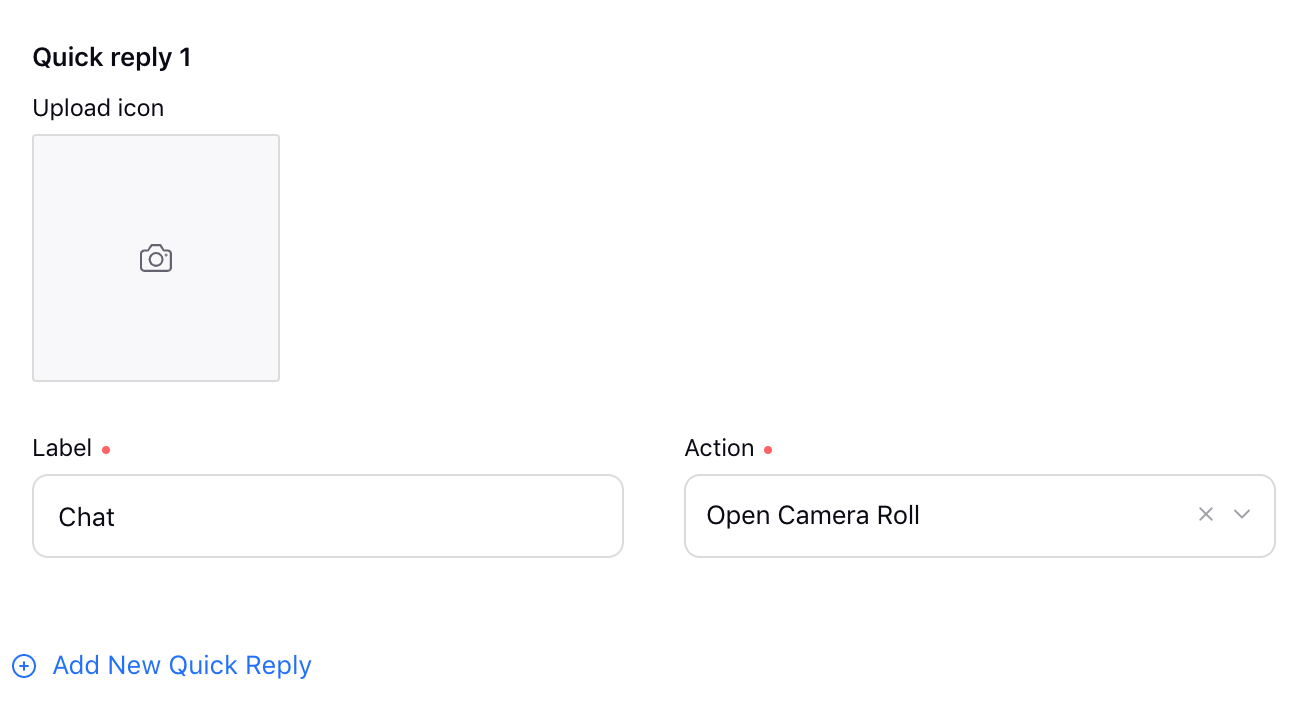Viewport: 1298px width, 720px height.
Task: Click the Open Camera Roll selected value text
Action: point(813,516)
